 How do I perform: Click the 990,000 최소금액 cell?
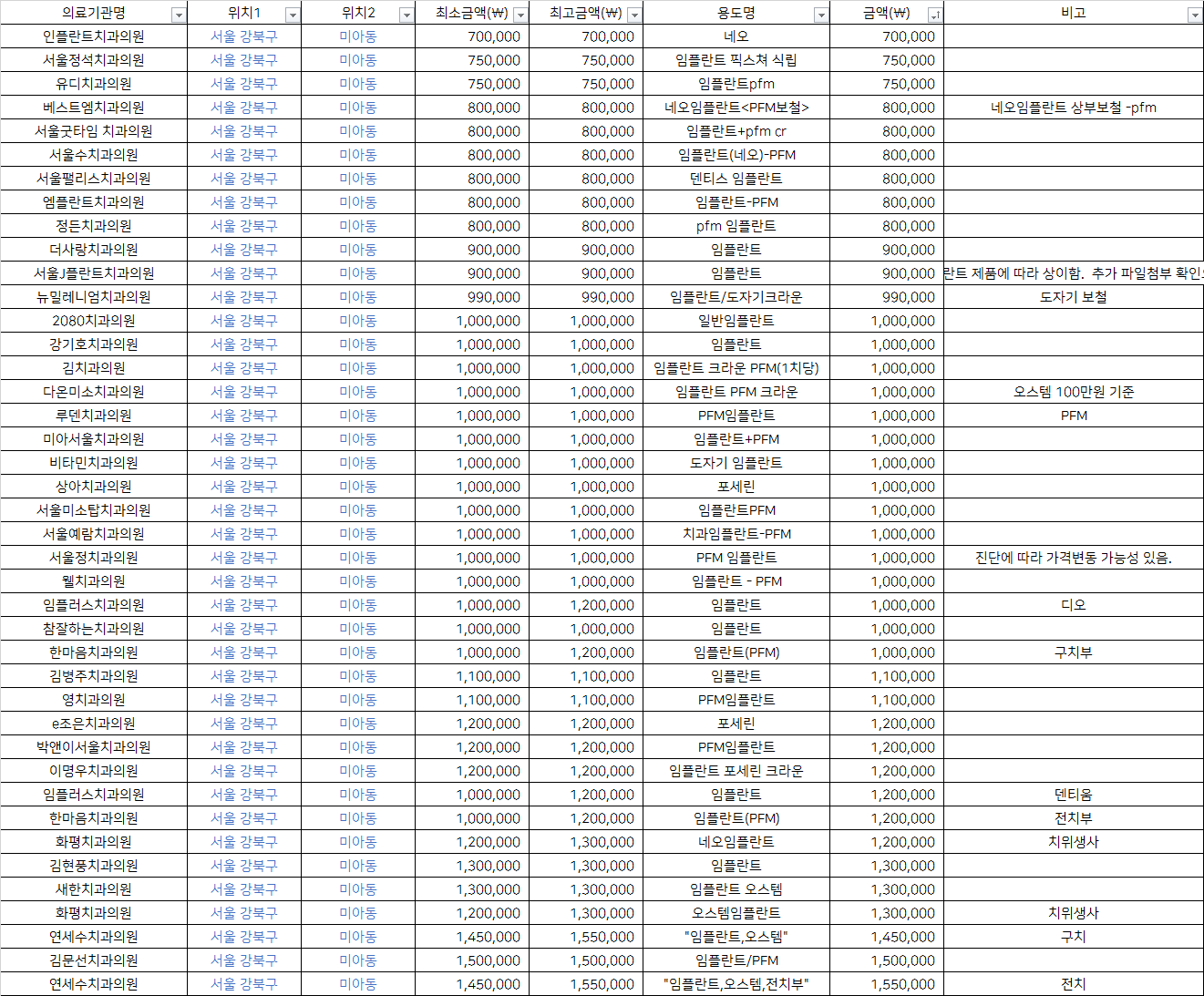pyautogui.click(x=472, y=297)
